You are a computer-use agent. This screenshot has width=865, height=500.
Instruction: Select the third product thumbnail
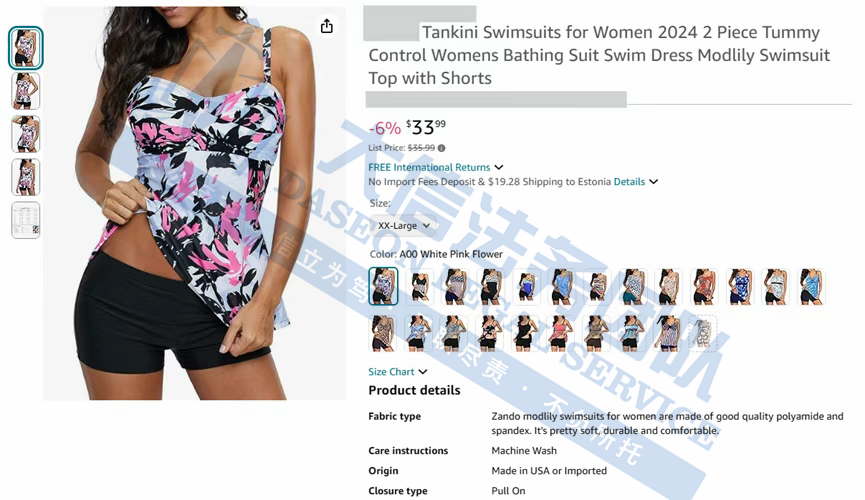click(x=25, y=134)
